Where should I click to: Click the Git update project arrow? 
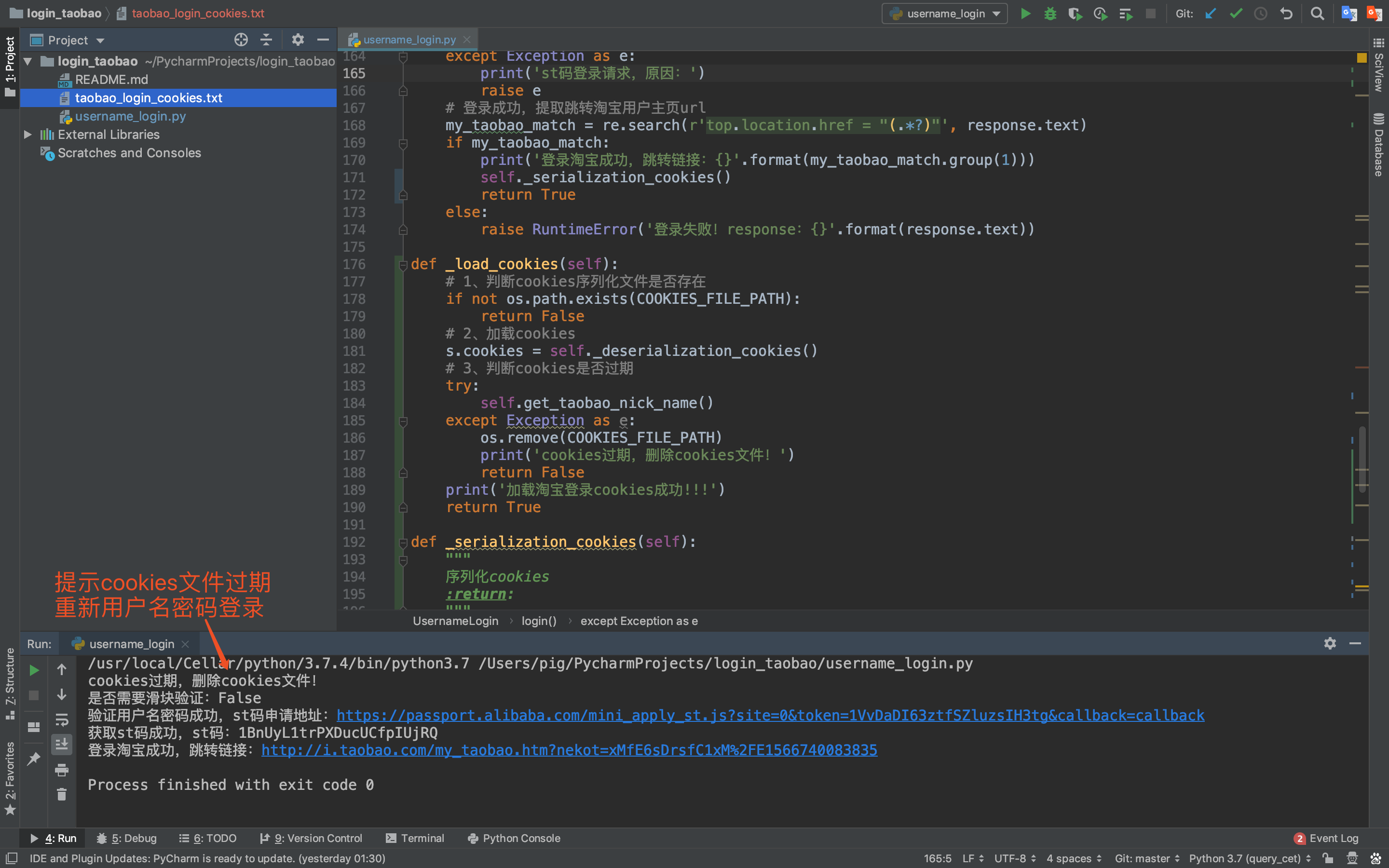point(1211,13)
